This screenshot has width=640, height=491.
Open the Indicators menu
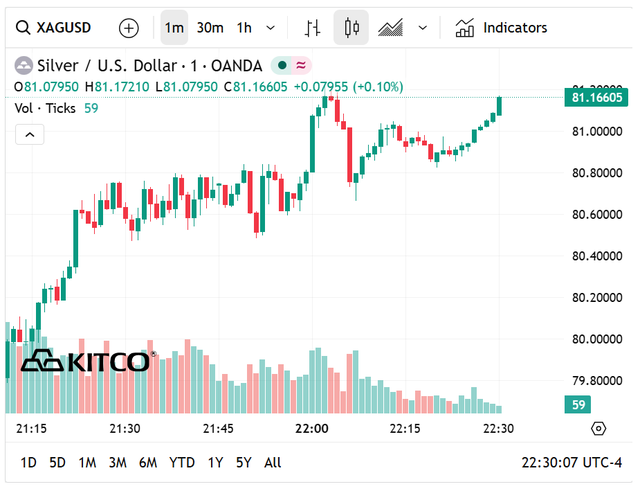[x=501, y=28]
